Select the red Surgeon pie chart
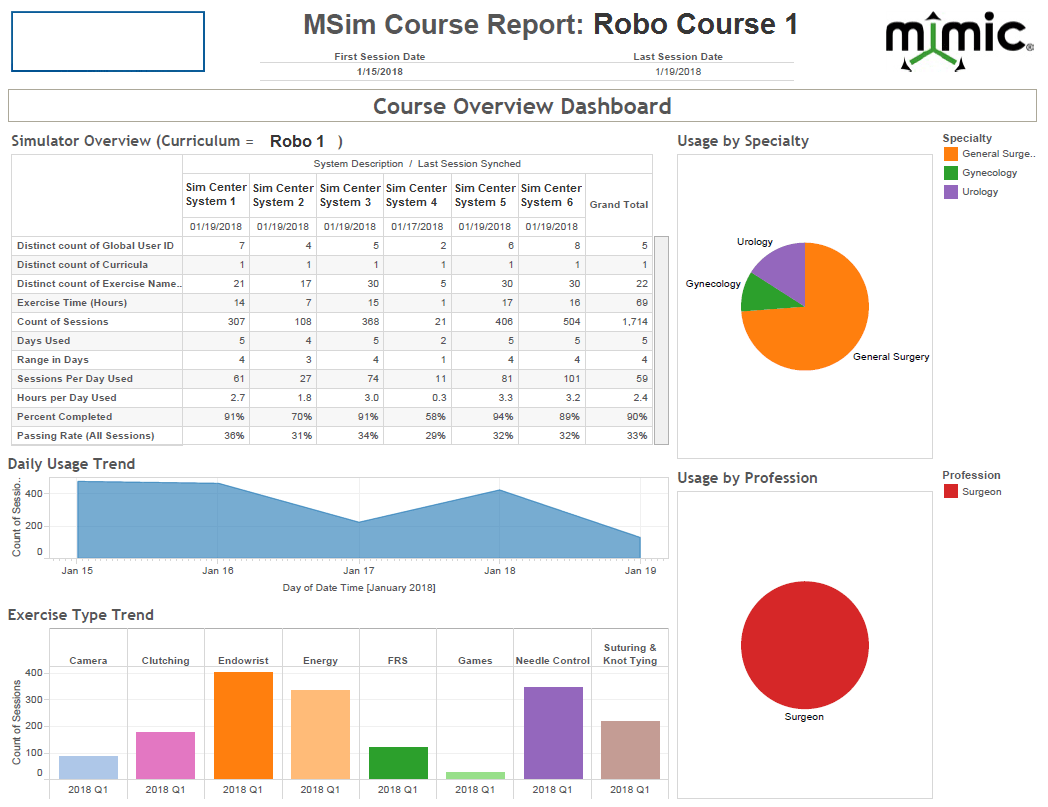This screenshot has width=1048, height=807. click(805, 645)
